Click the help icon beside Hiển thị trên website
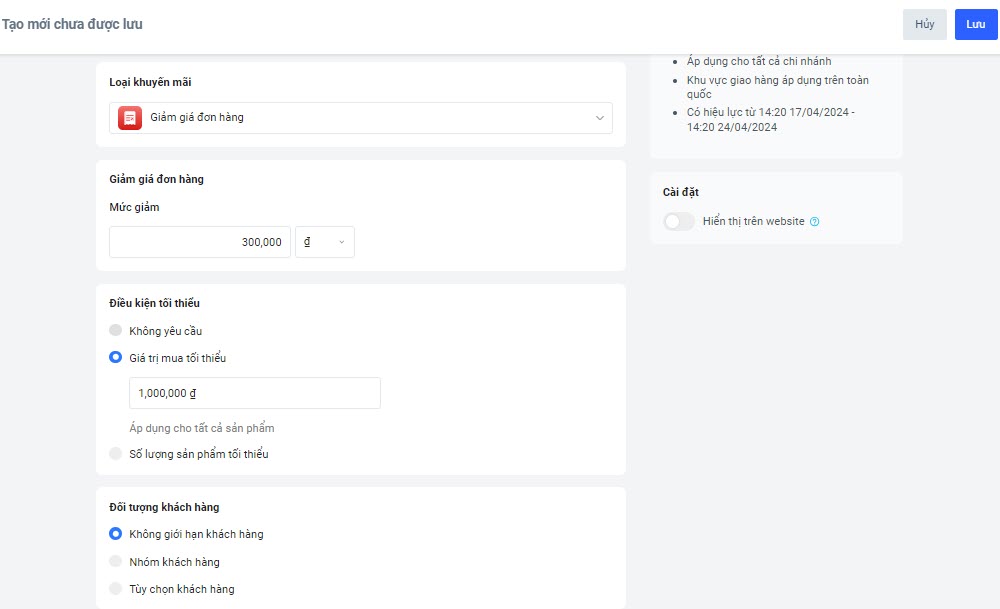Image resolution: width=1000 pixels, height=609 pixels. (814, 222)
